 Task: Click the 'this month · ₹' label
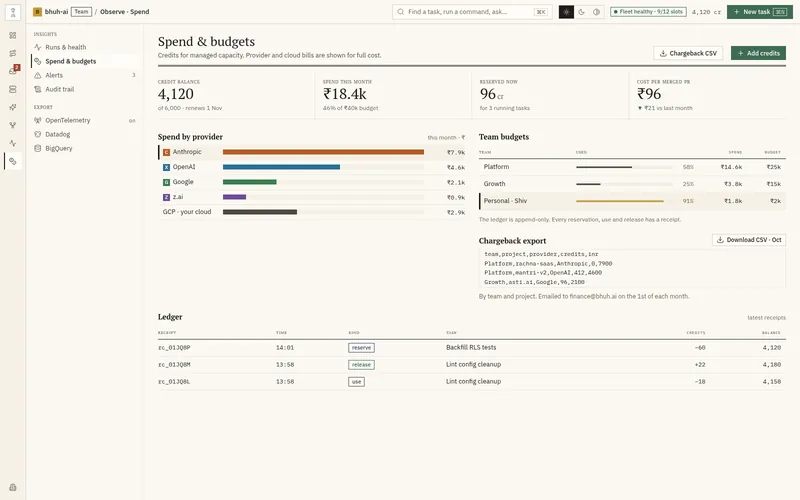446,138
